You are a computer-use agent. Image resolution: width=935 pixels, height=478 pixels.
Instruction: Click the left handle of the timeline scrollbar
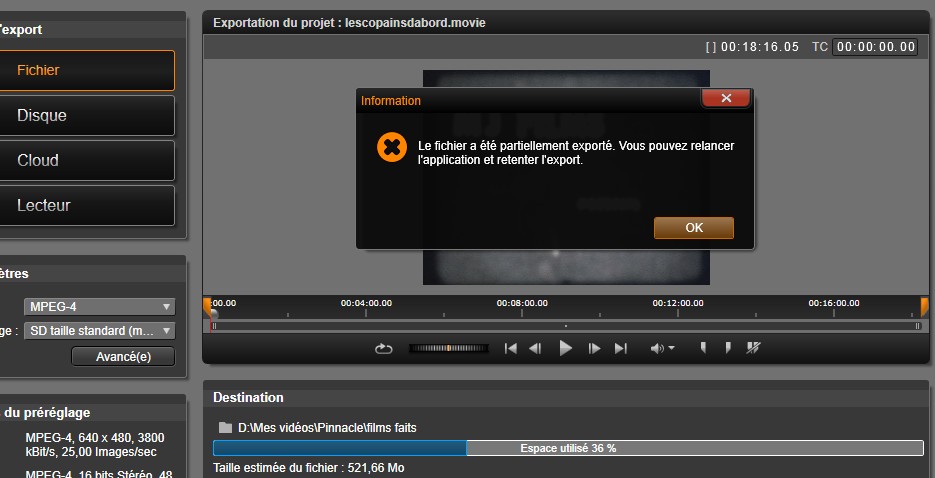click(215, 326)
